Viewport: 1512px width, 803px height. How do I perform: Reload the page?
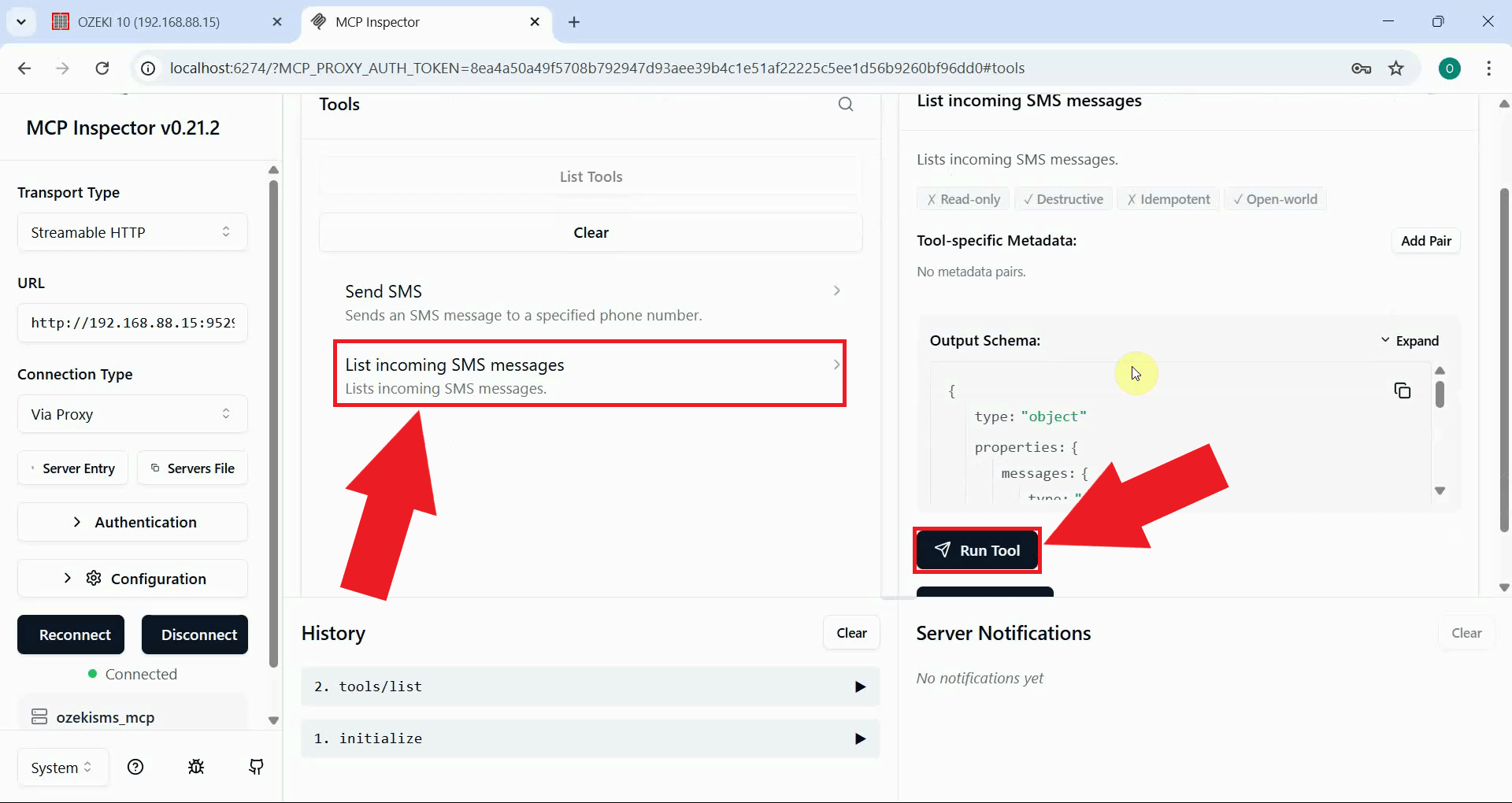(x=102, y=68)
